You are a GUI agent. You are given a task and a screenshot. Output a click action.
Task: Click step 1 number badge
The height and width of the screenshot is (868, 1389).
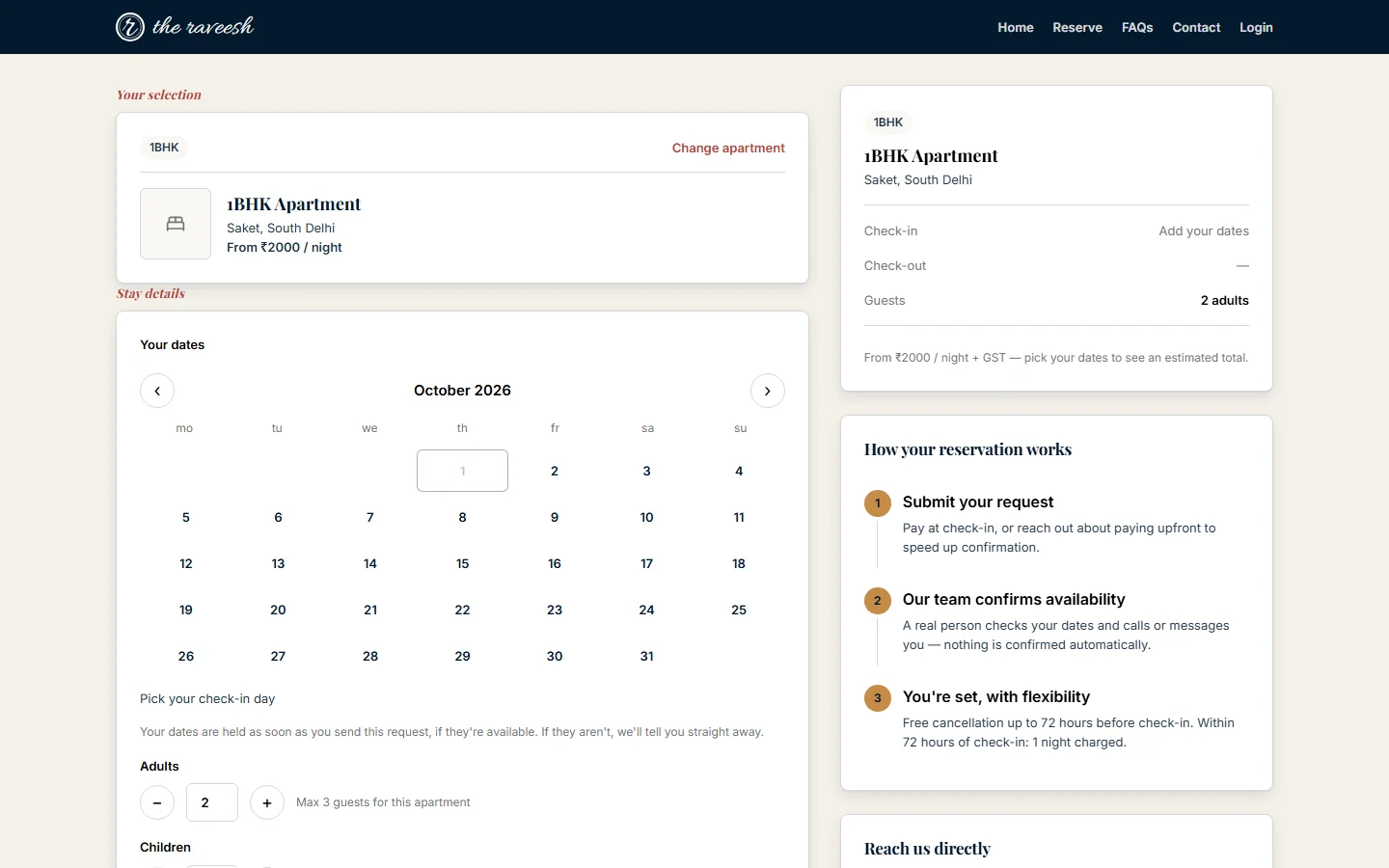tap(878, 503)
